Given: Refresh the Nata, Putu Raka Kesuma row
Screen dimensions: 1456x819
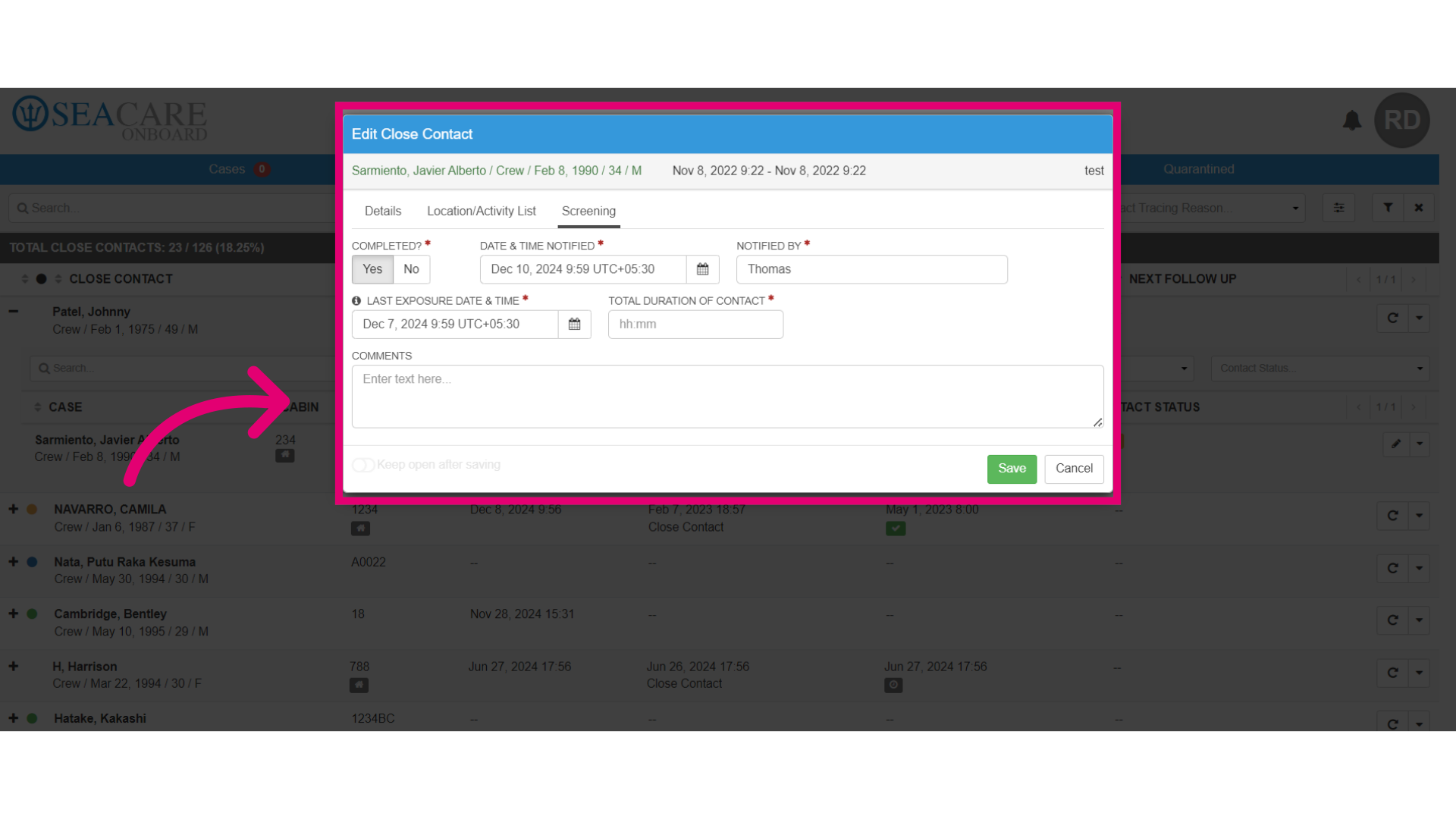Looking at the screenshot, I should pyautogui.click(x=1392, y=569).
